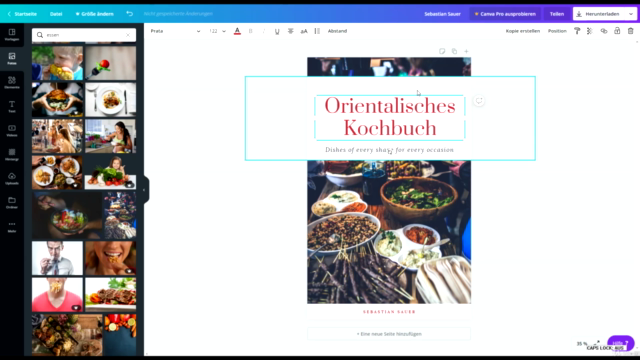
Task: Add new page plus icon above page
Action: (x=466, y=51)
